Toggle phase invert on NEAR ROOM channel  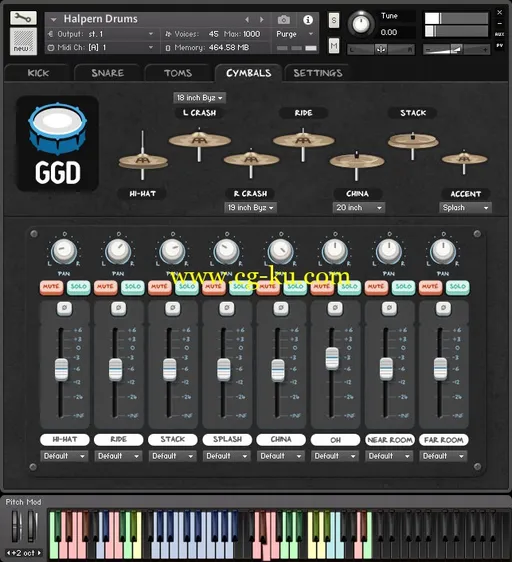[x=389, y=308]
